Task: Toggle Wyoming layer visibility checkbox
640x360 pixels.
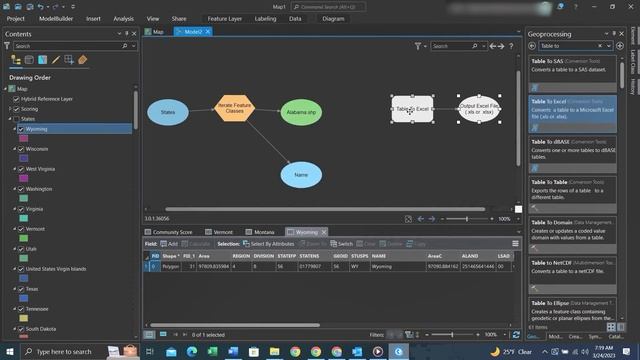Action: point(21,129)
